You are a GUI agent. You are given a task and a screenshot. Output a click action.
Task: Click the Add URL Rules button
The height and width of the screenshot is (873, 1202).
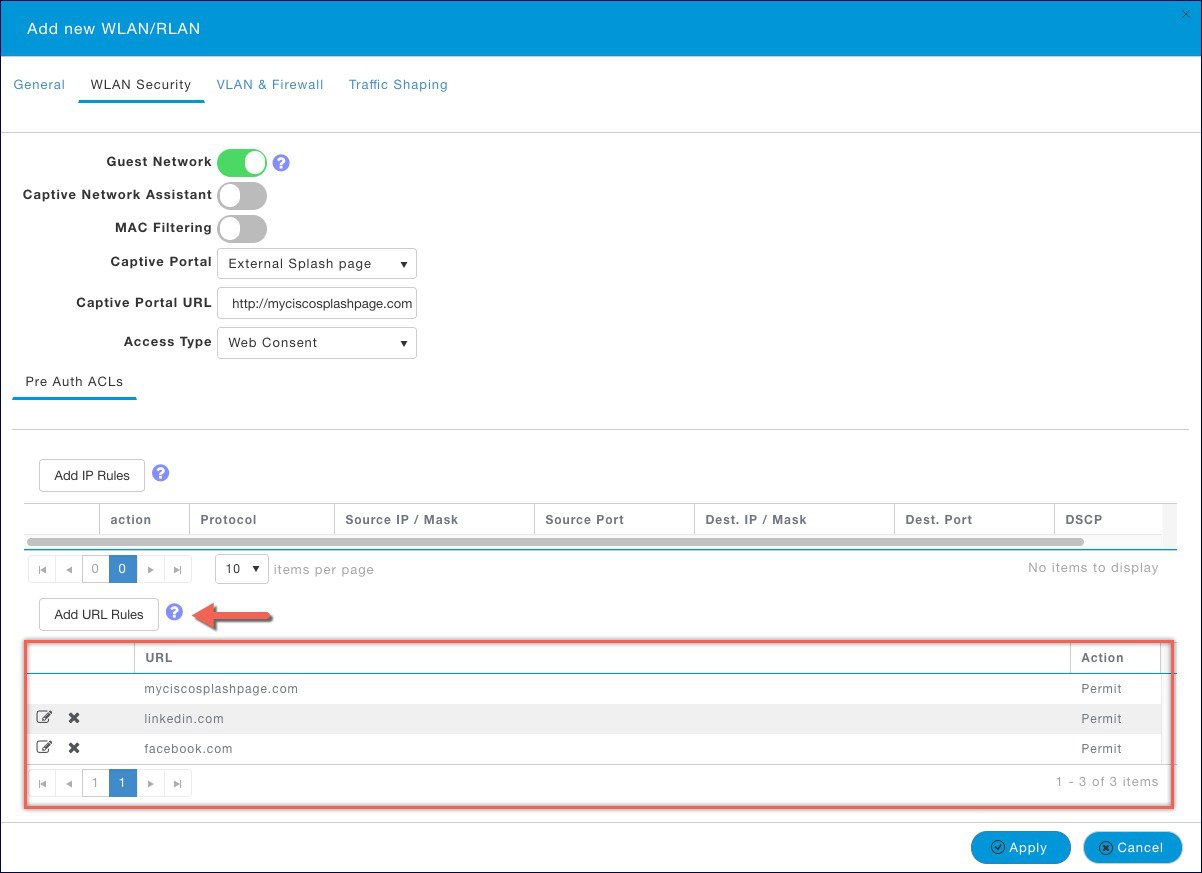[x=99, y=614]
